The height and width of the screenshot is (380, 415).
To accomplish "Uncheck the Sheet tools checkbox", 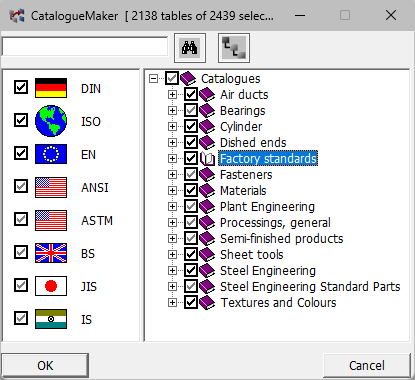I will coord(191,255).
